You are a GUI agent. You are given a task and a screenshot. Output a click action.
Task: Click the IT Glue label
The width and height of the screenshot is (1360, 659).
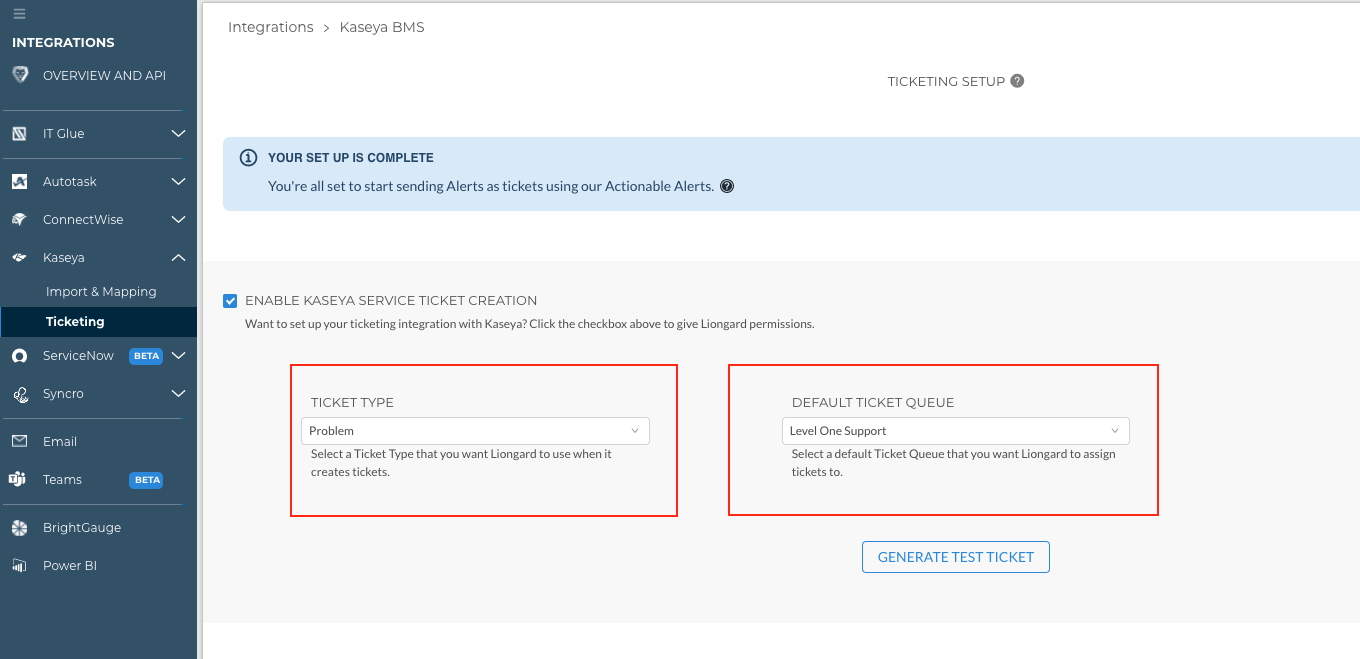point(63,134)
